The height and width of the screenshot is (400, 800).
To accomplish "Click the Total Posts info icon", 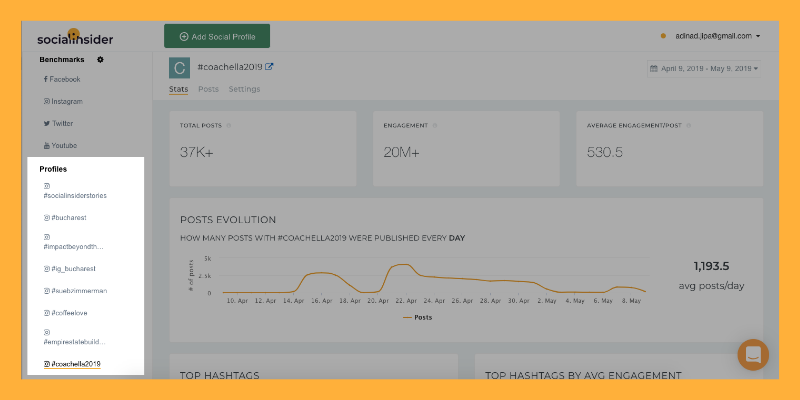I will coord(228,126).
